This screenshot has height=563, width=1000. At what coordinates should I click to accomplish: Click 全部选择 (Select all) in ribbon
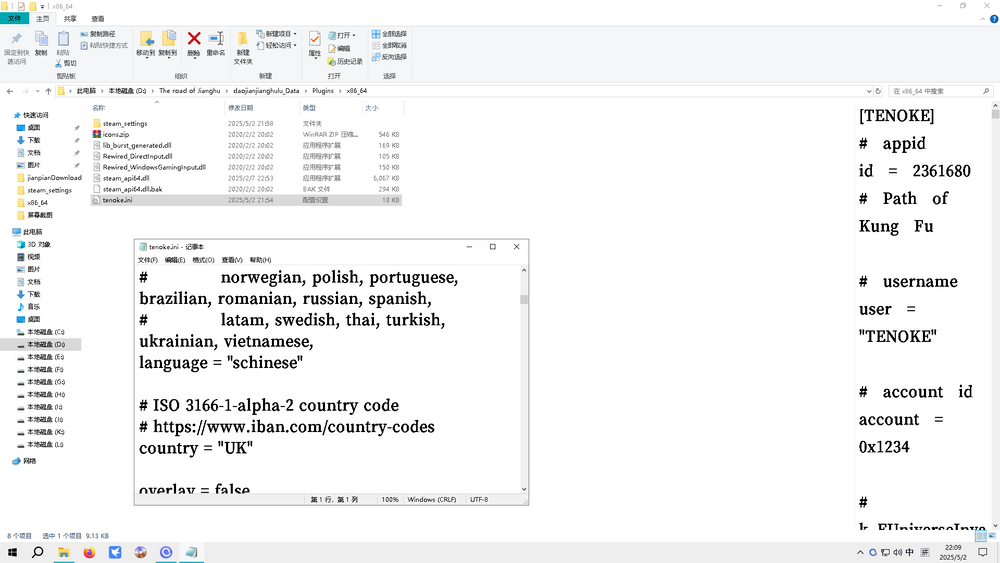389,34
